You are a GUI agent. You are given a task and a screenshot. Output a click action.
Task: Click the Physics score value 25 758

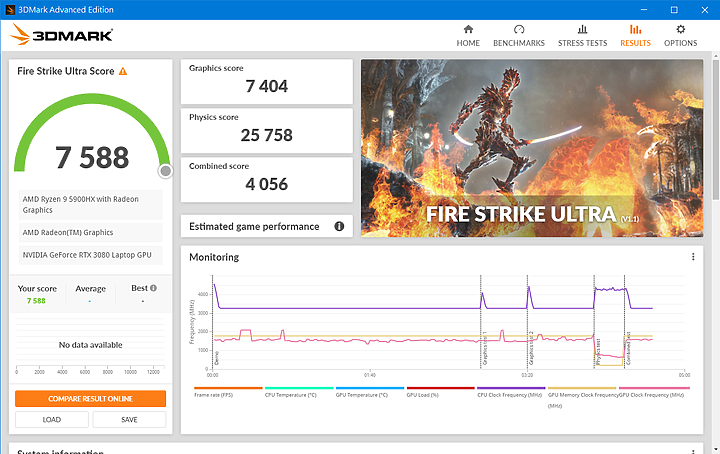click(267, 135)
